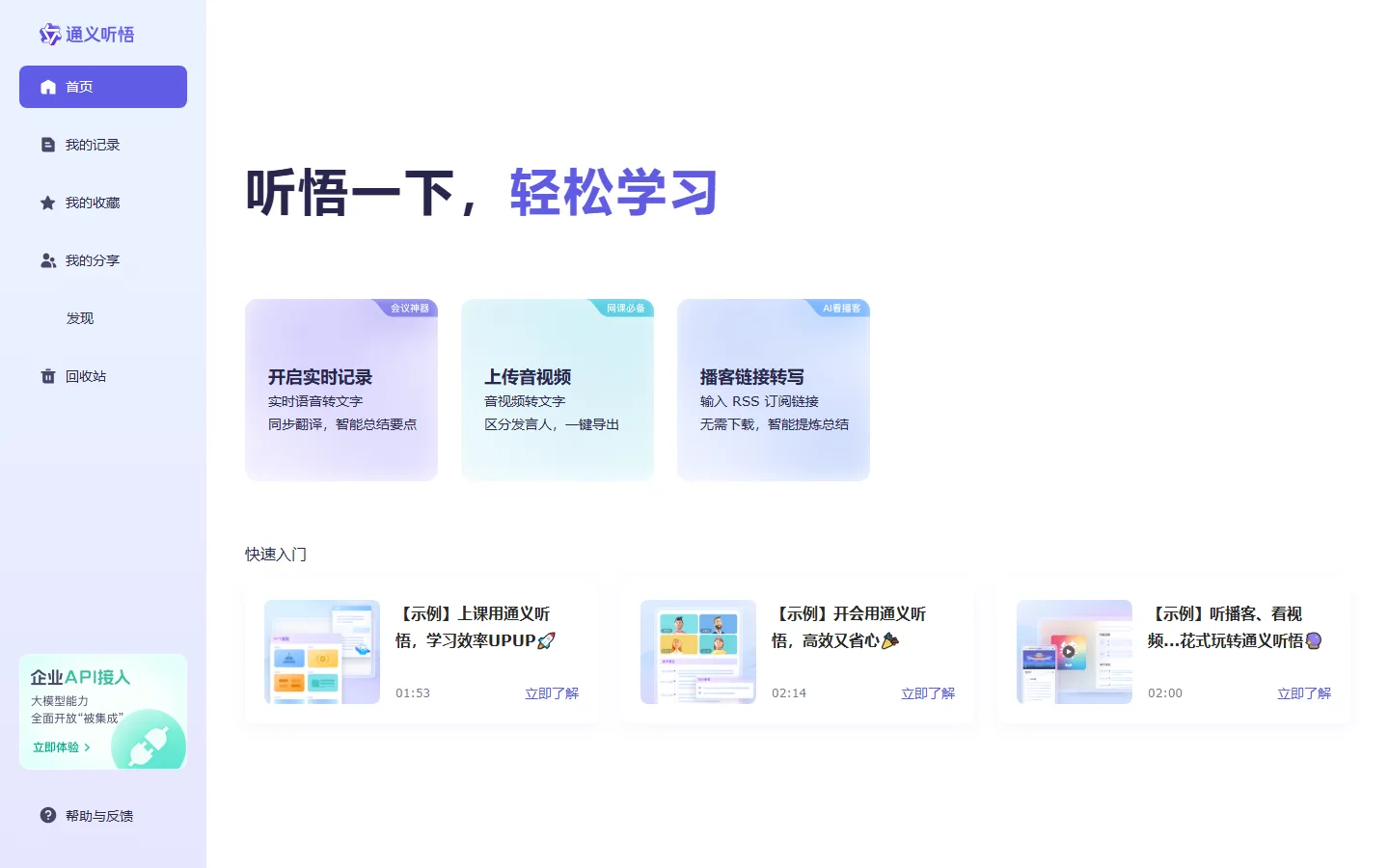This screenshot has height=868, width=1389.
Task: Click the trash icon beside 回收站
Action: coord(48,376)
